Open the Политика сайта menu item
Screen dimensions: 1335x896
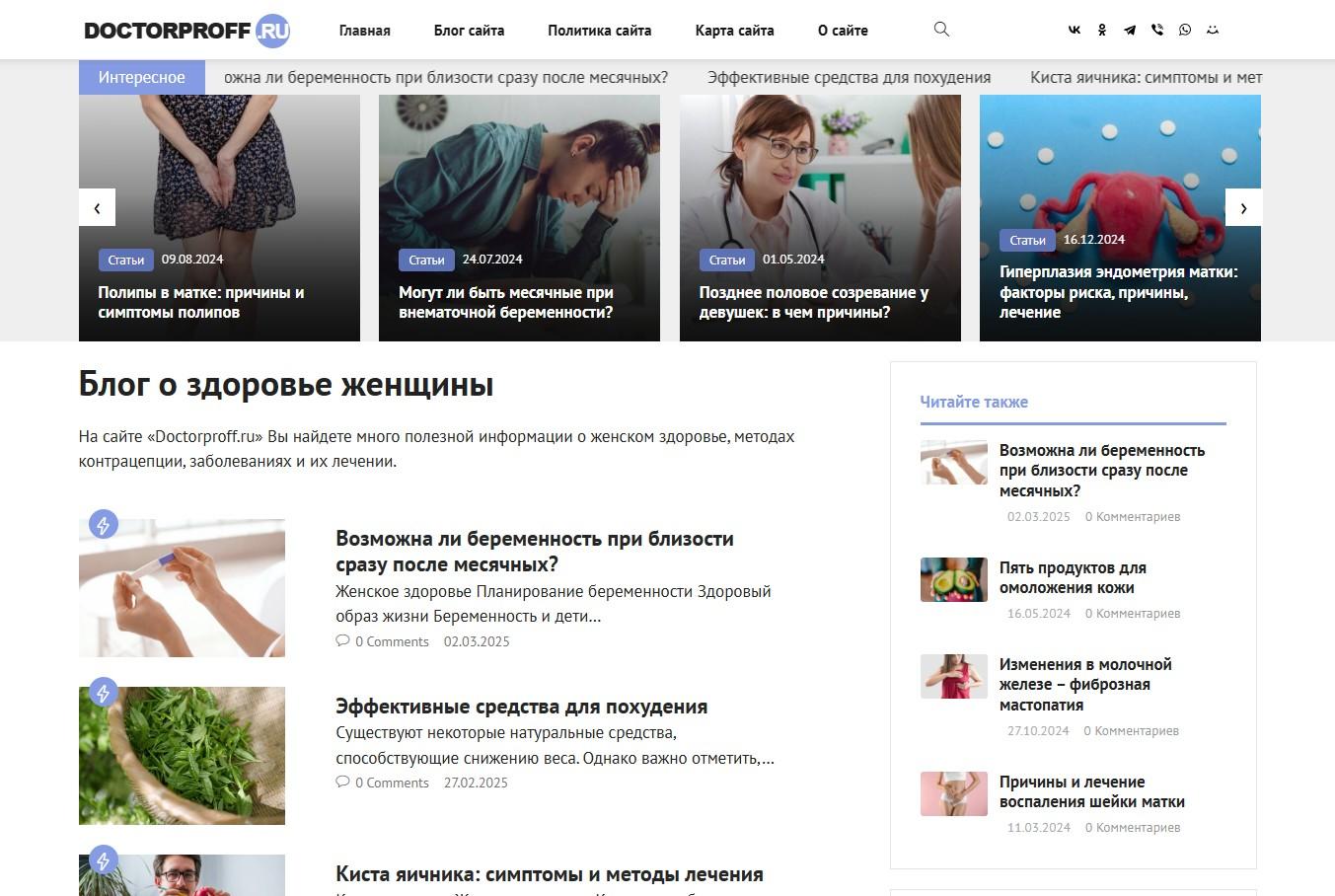coord(600,31)
